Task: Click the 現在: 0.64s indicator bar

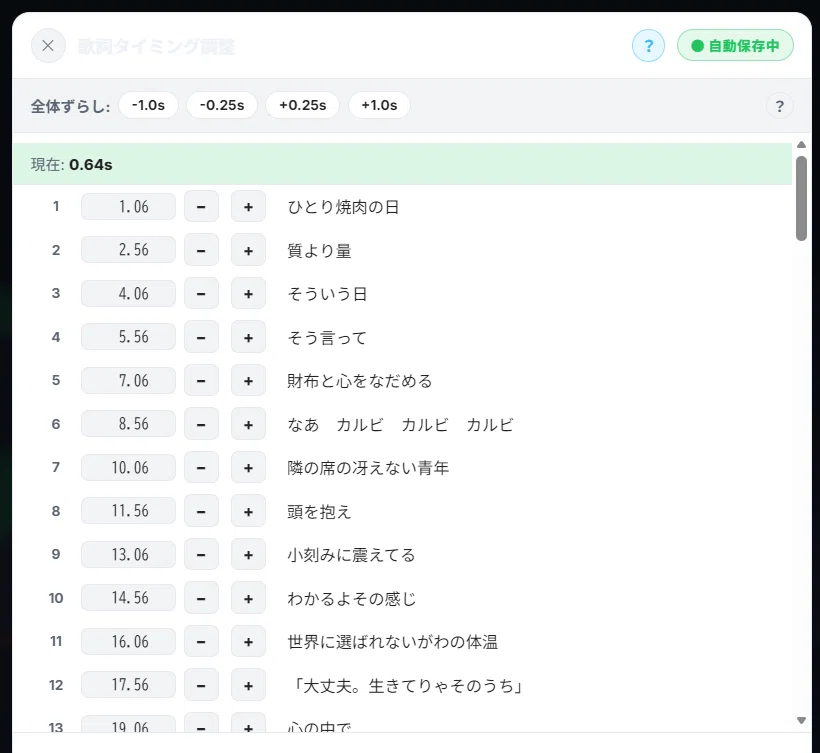Action: pyautogui.click(x=402, y=164)
